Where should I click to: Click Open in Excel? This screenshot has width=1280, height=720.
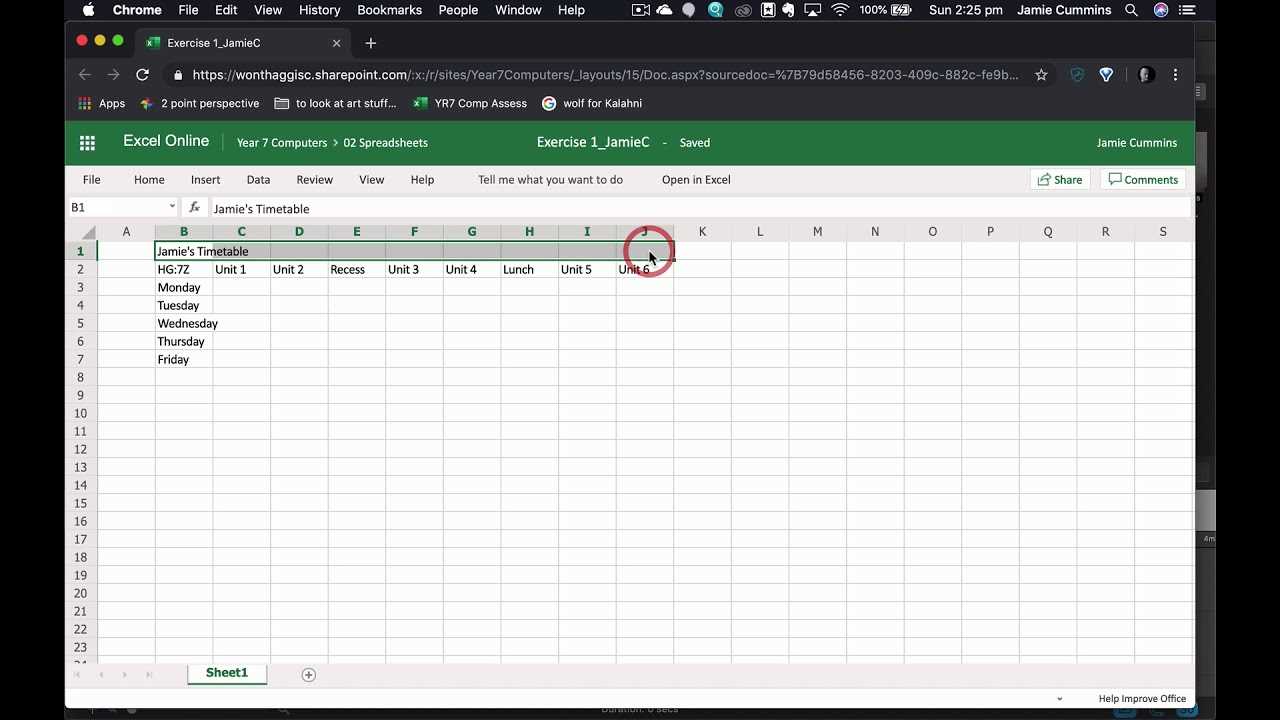point(696,180)
